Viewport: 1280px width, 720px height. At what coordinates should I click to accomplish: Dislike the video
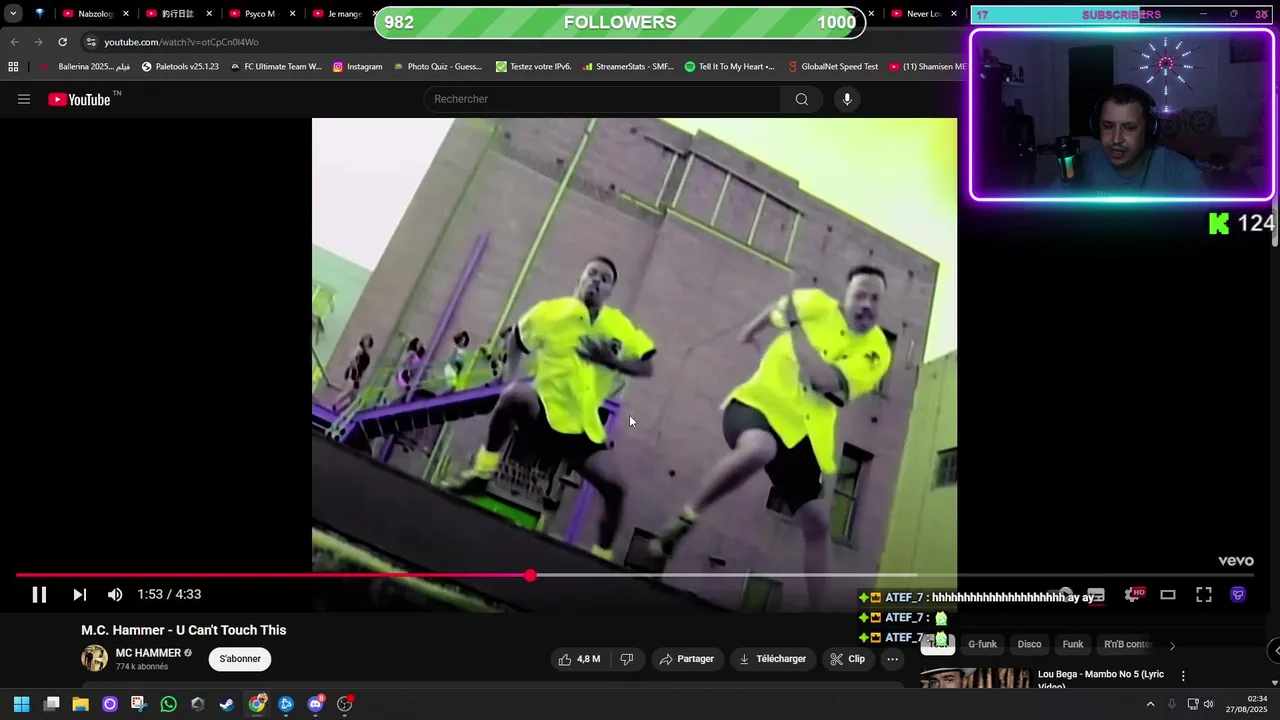pos(627,659)
